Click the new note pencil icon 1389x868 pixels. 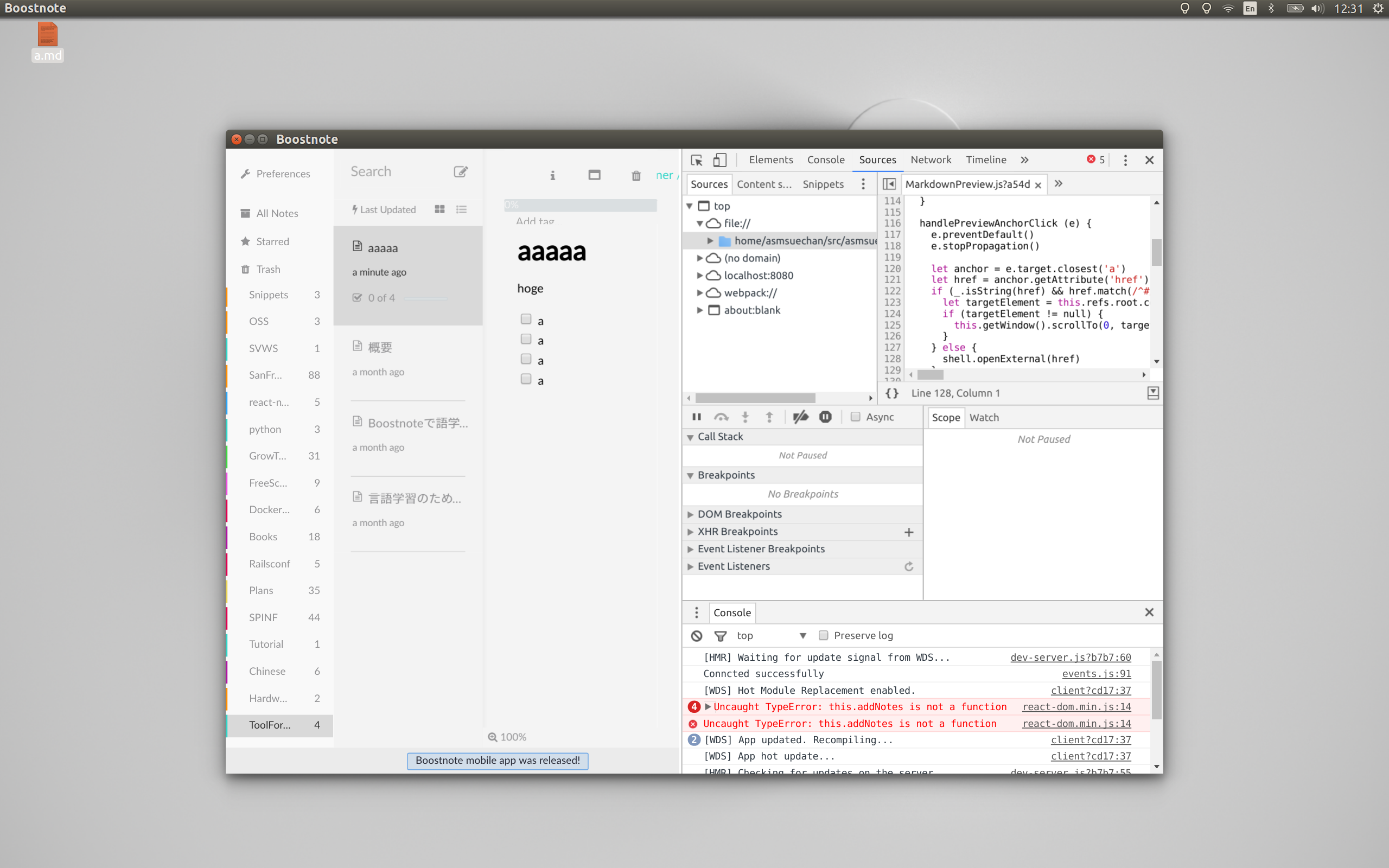click(x=460, y=171)
